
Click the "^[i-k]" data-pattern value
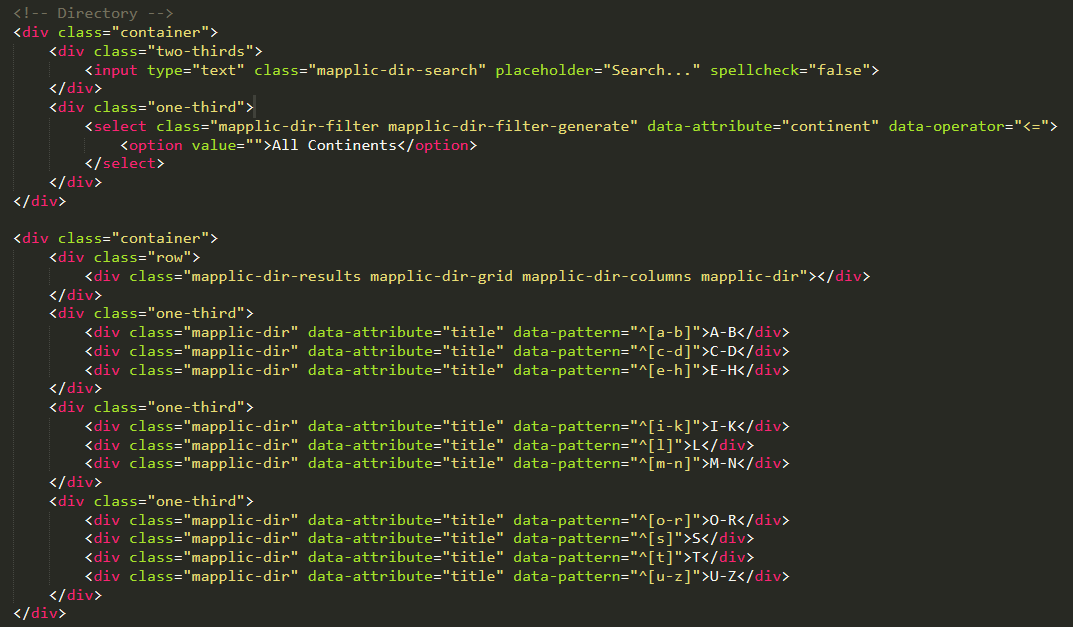pos(661,426)
